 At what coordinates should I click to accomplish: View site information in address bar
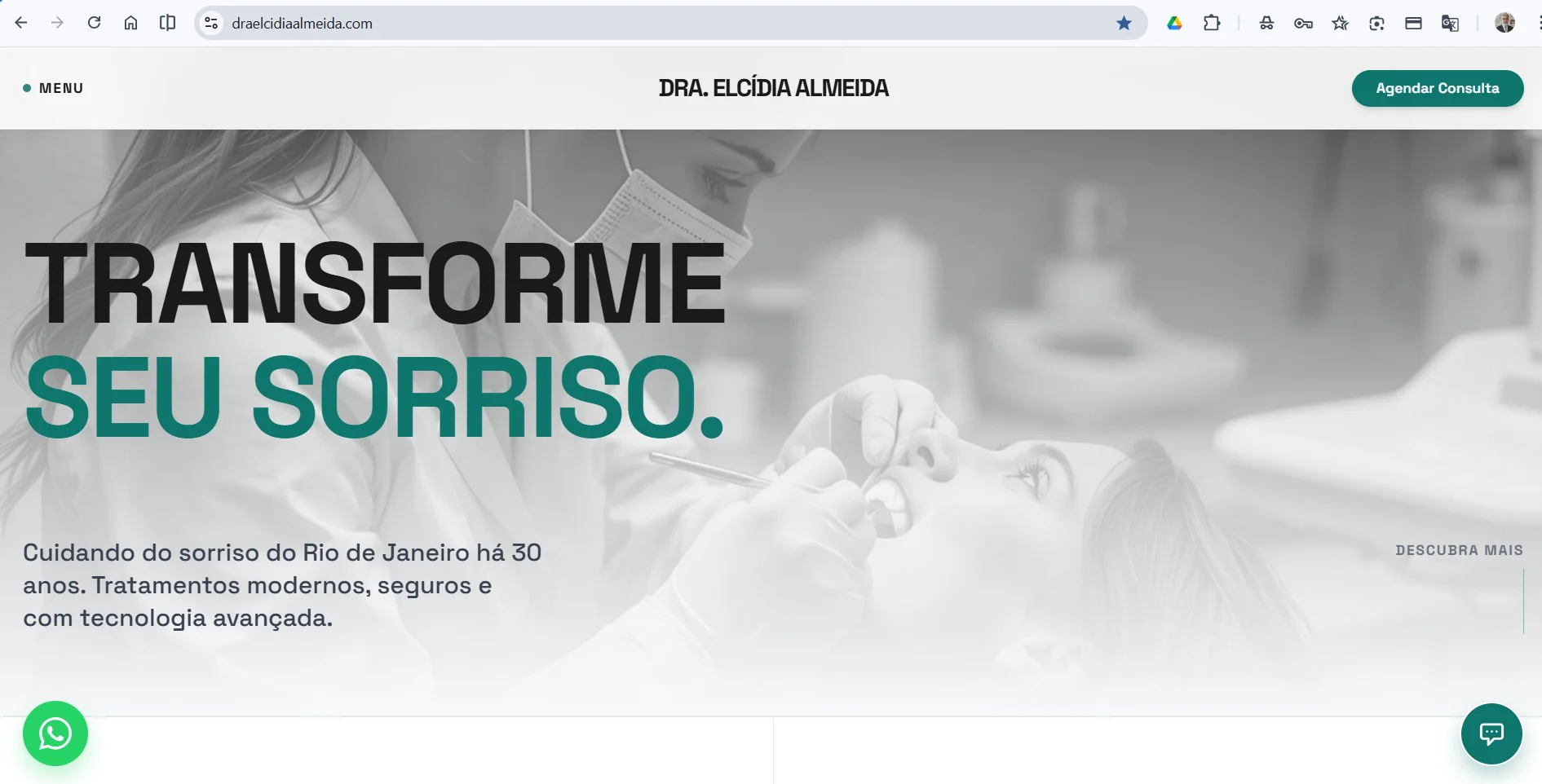(x=211, y=24)
